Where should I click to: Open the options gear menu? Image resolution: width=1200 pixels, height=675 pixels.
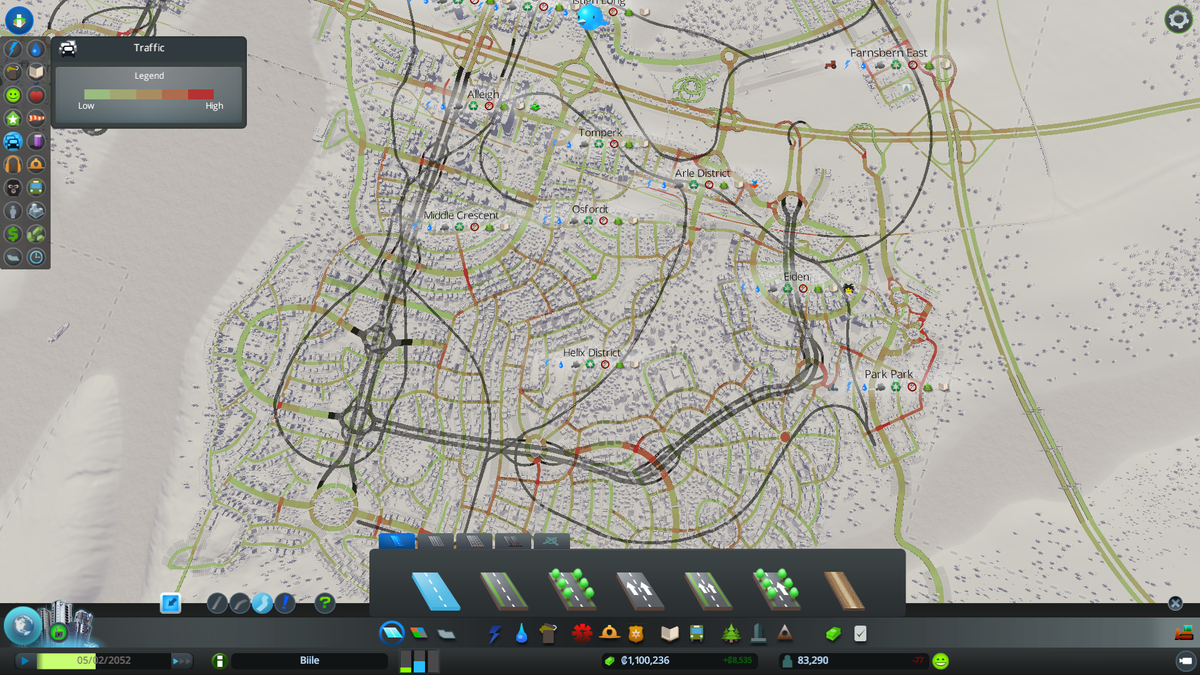pyautogui.click(x=1178, y=19)
